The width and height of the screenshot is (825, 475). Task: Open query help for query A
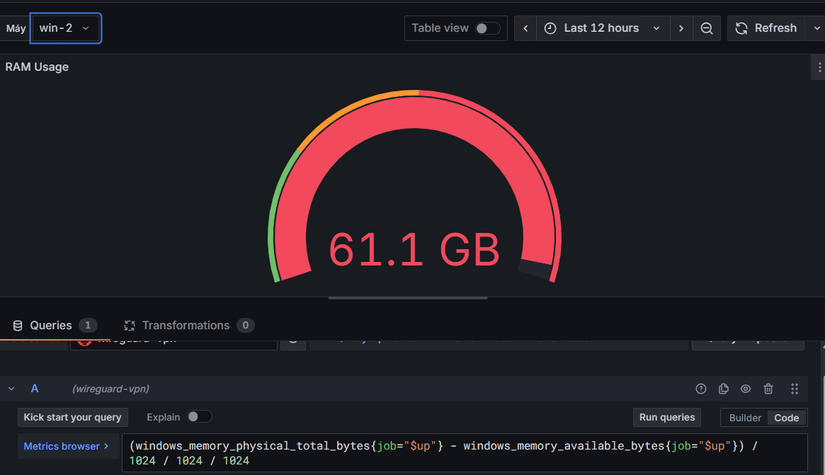[x=700, y=389]
